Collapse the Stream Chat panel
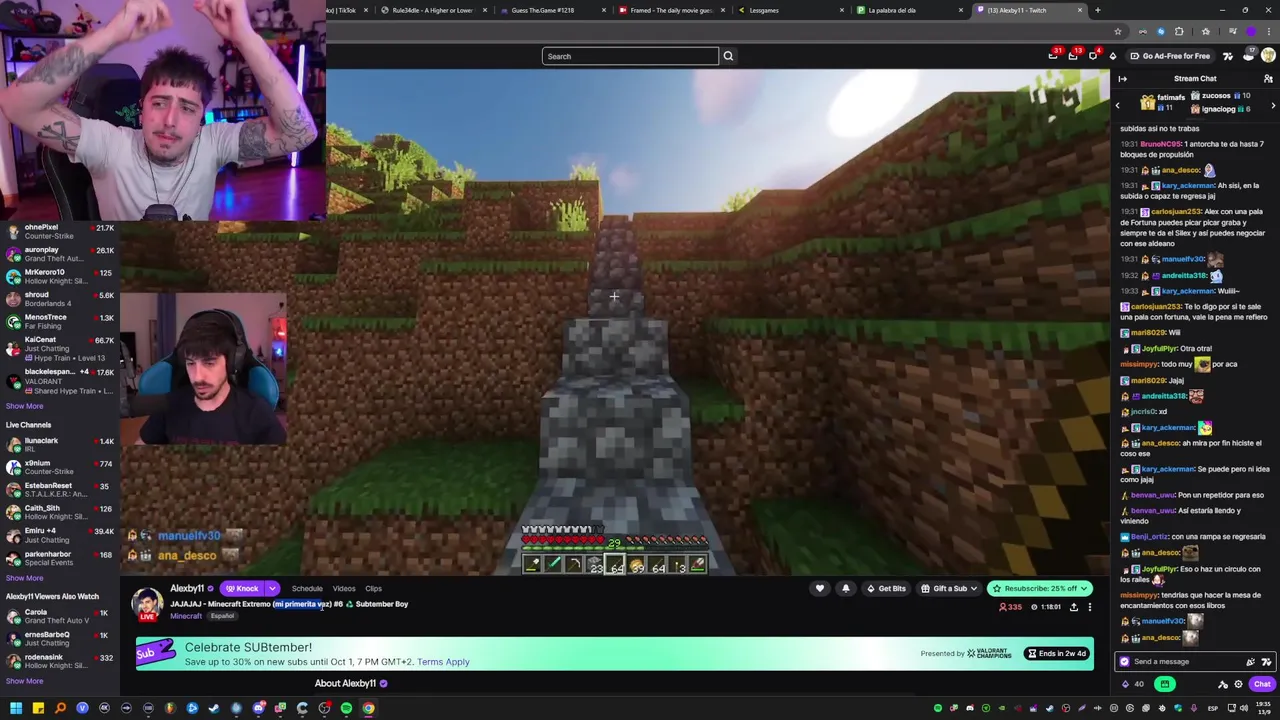 pyautogui.click(x=1122, y=79)
